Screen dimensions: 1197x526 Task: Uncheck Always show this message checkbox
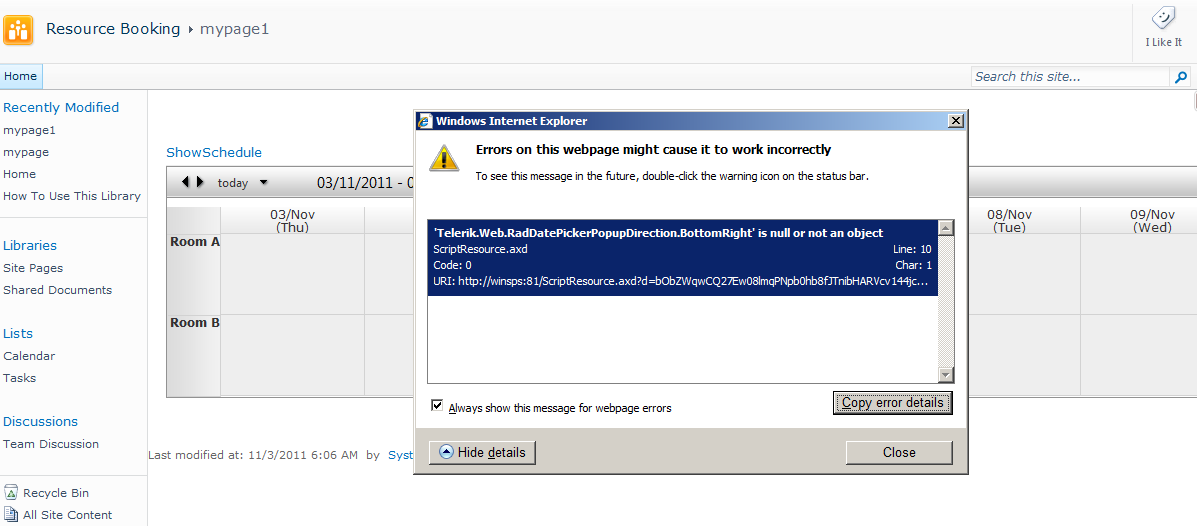tap(437, 406)
